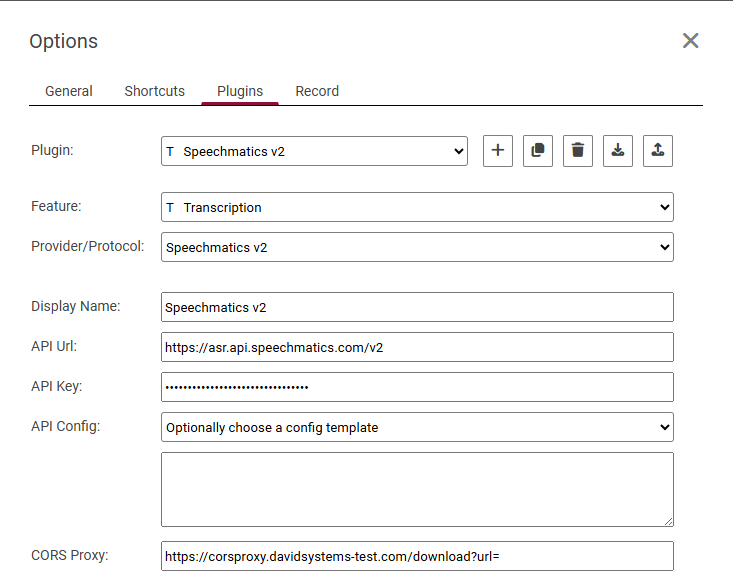The height and width of the screenshot is (577, 733).
Task: Upload plugin configuration icon
Action: point(658,151)
